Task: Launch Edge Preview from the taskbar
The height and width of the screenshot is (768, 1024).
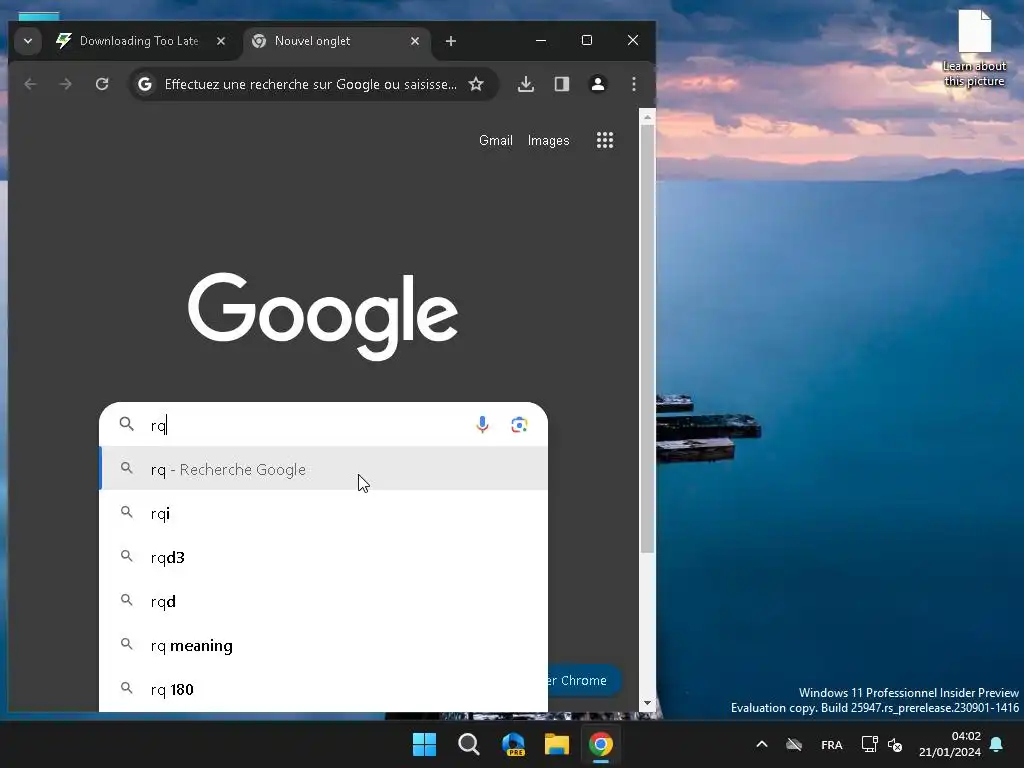Action: pyautogui.click(x=513, y=744)
